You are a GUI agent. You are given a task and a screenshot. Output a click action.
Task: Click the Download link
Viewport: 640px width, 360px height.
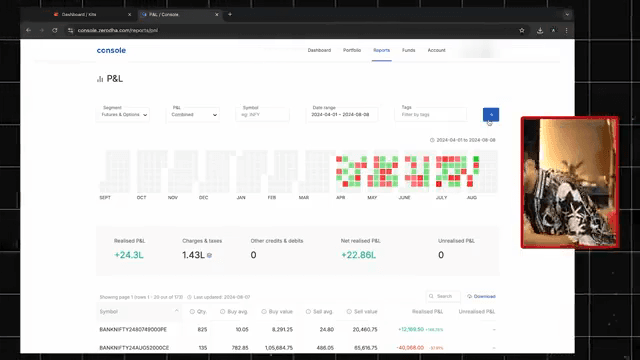(481, 296)
